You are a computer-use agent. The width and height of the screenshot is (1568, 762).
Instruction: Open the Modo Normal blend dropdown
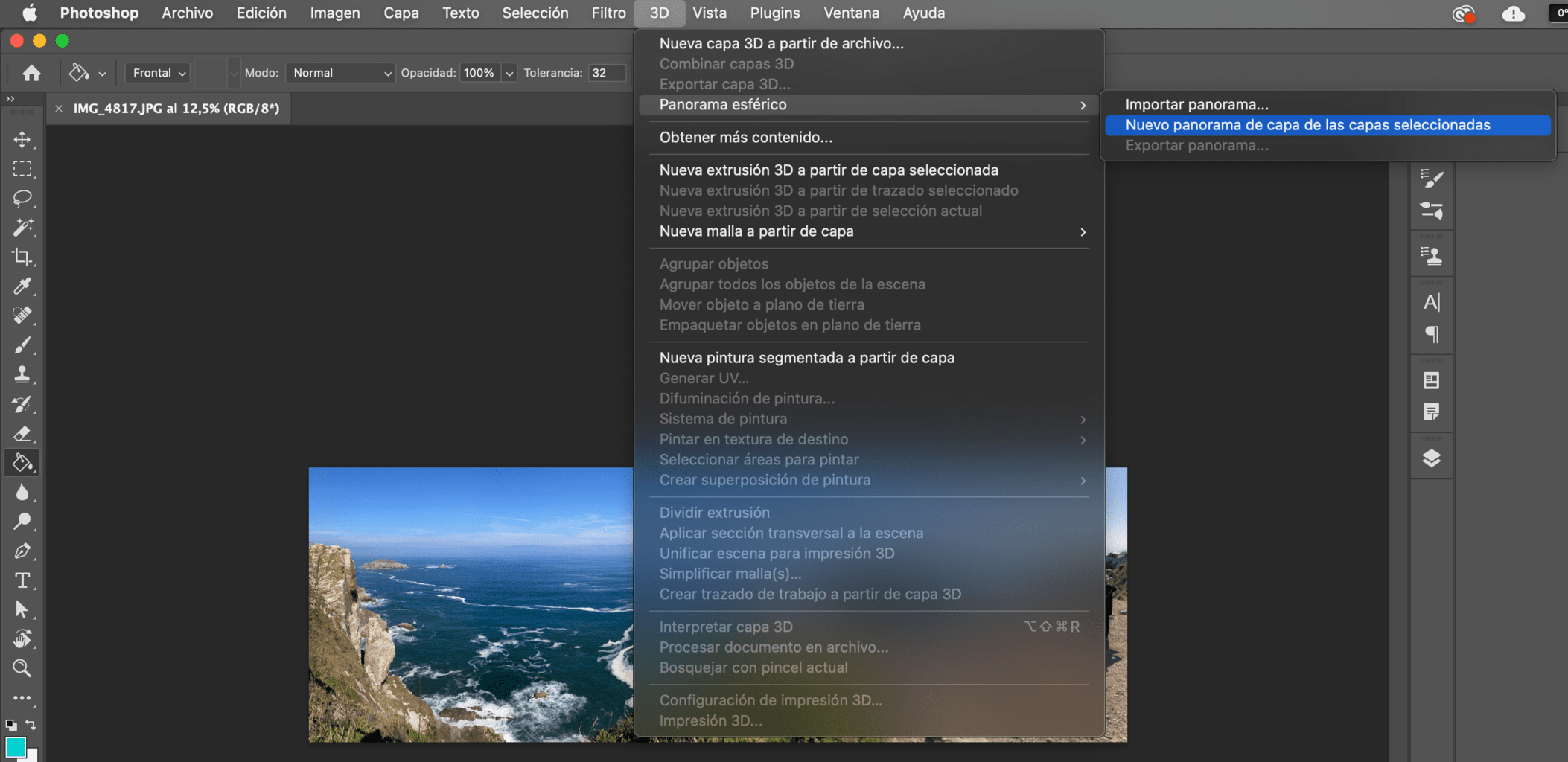click(x=340, y=73)
